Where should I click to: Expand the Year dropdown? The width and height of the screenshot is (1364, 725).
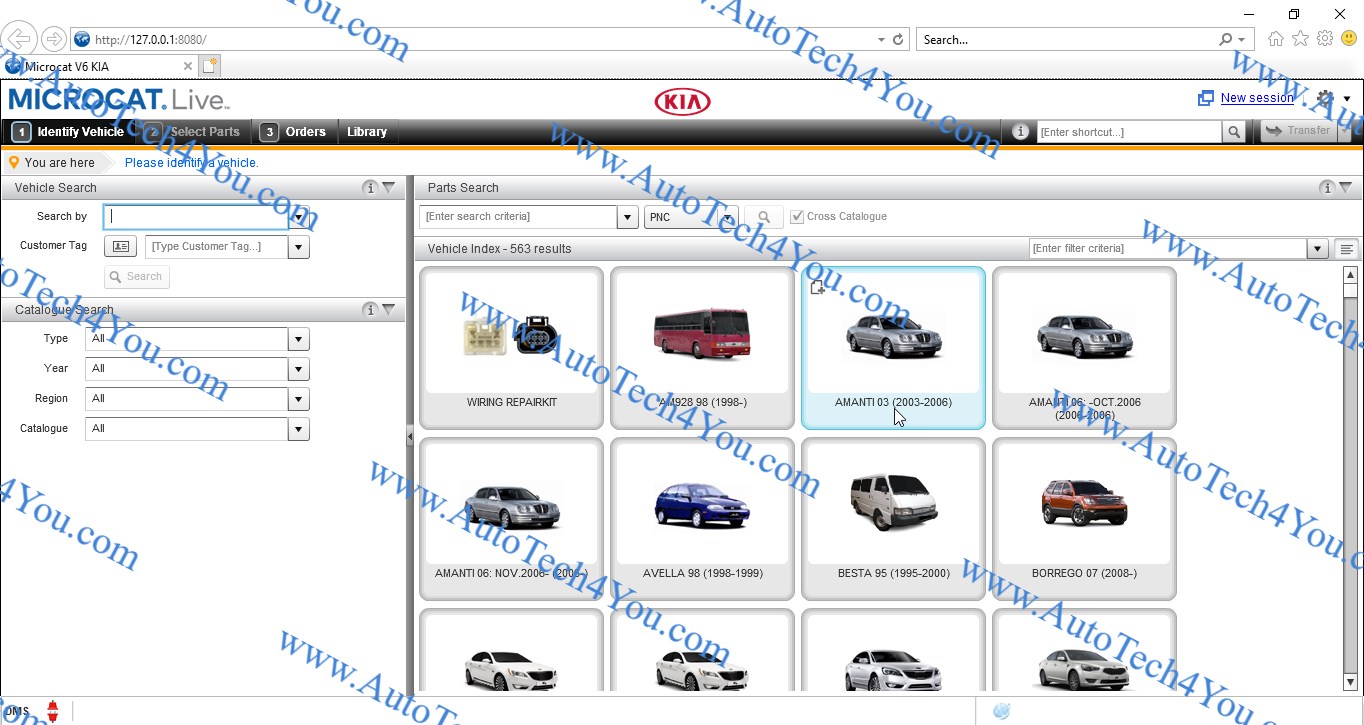298,369
